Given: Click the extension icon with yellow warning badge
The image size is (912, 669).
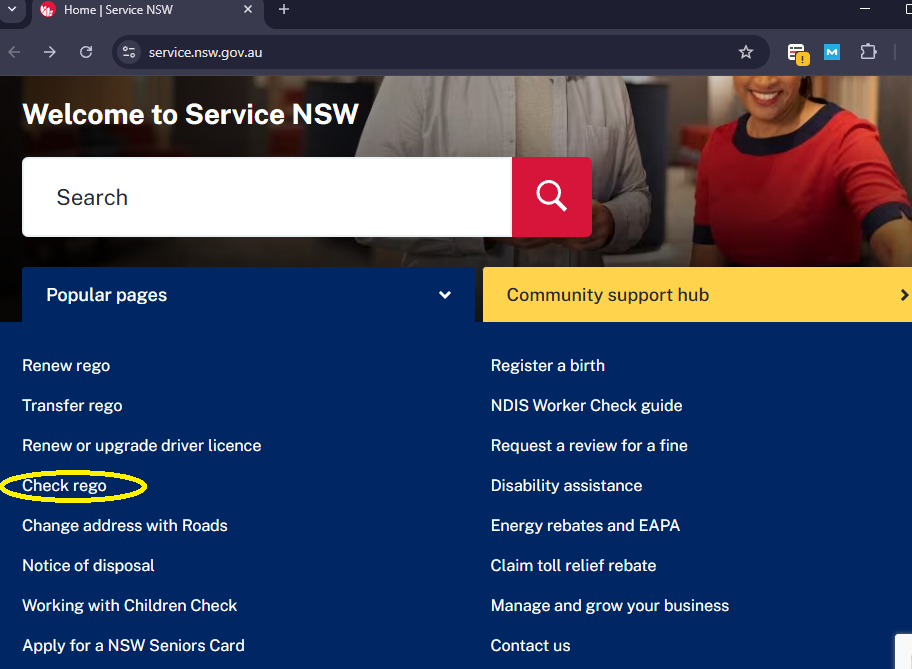Looking at the screenshot, I should (x=796, y=53).
